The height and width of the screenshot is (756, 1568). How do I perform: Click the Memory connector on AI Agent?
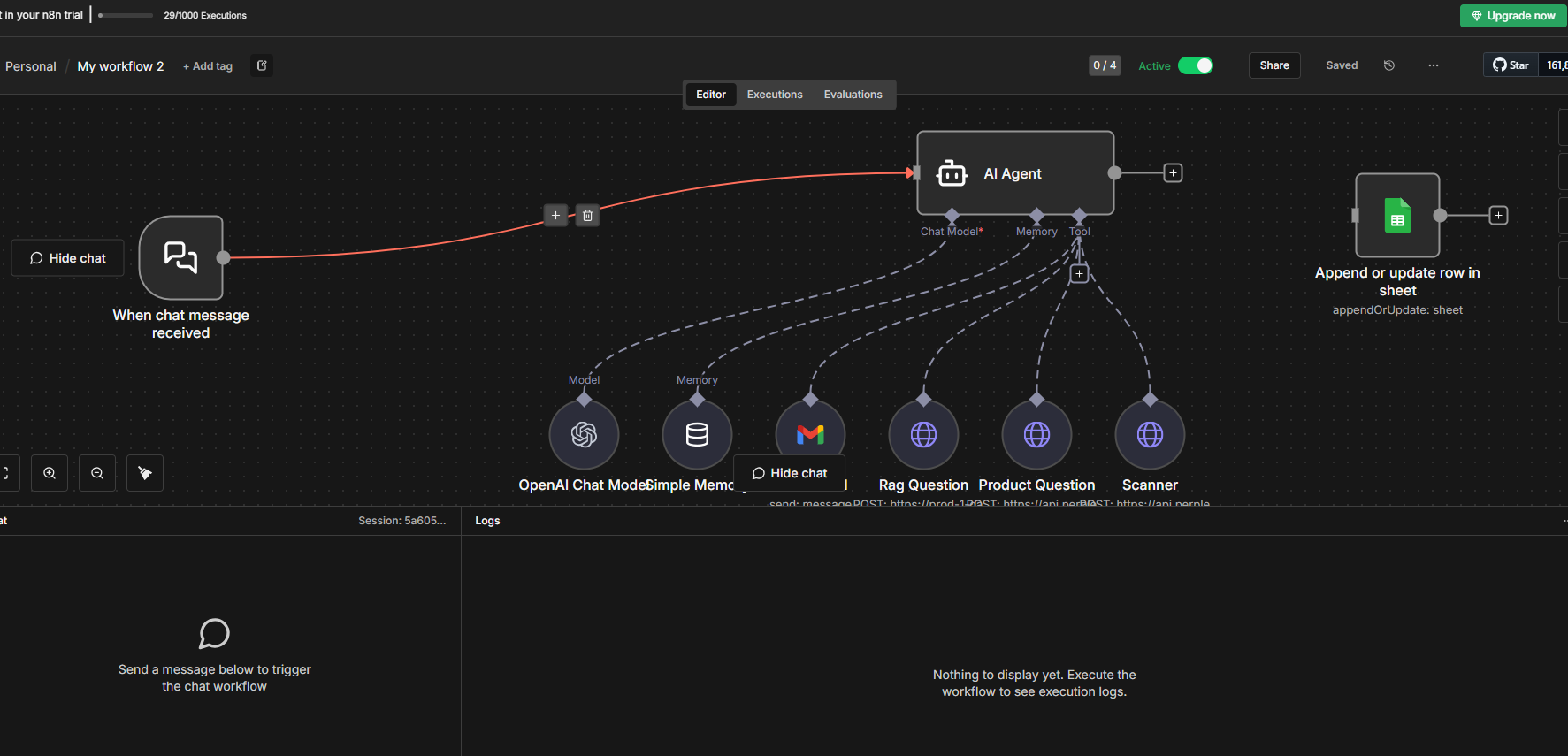point(1036,216)
